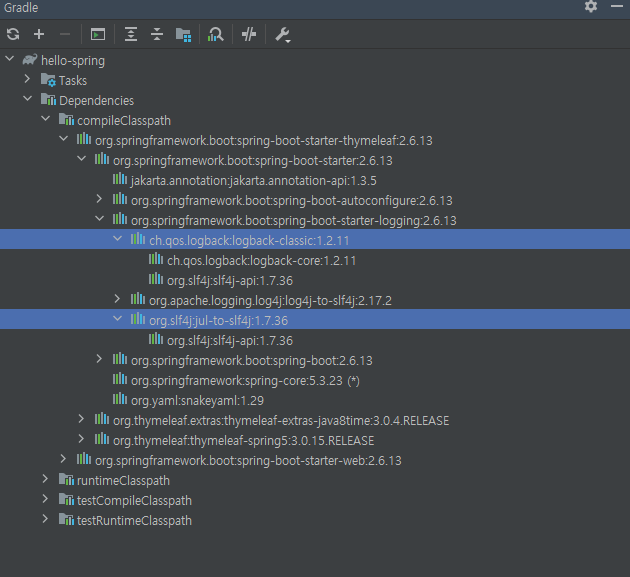Screen dimensions: 630x577
Task: Select jakarta.annotation-api:1.3.5 row
Action: pyautogui.click(x=315, y=181)
